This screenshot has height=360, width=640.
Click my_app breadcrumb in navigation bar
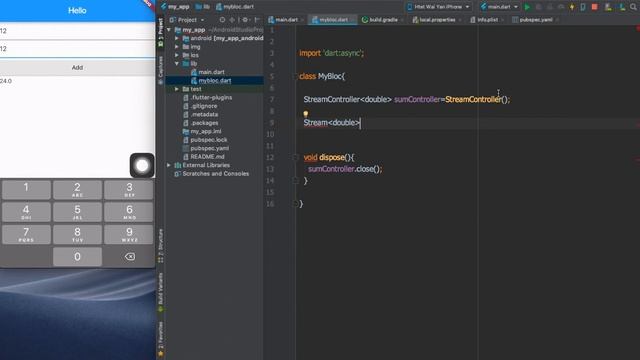coord(176,7)
